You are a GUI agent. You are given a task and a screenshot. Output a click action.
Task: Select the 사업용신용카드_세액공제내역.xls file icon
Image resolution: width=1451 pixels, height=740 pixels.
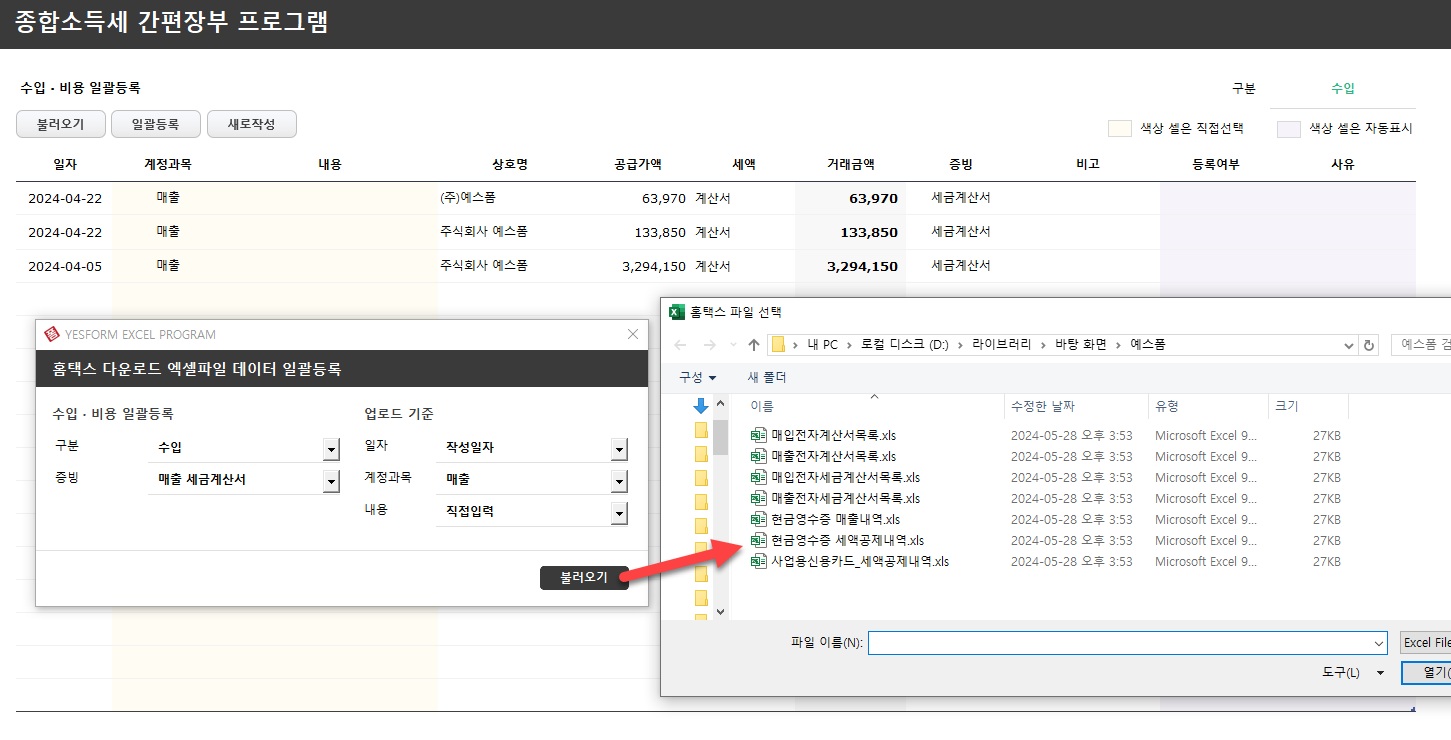[x=758, y=561]
